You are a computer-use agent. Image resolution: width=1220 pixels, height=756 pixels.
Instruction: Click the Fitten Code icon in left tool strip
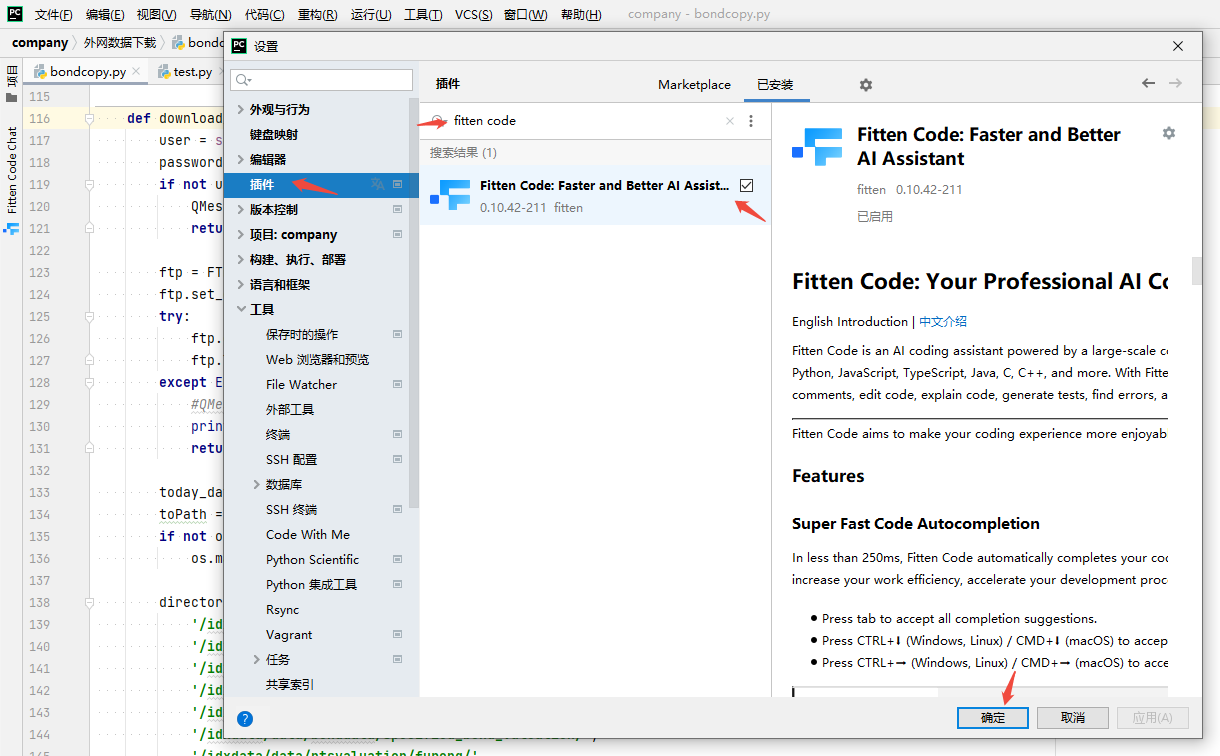(x=12, y=228)
